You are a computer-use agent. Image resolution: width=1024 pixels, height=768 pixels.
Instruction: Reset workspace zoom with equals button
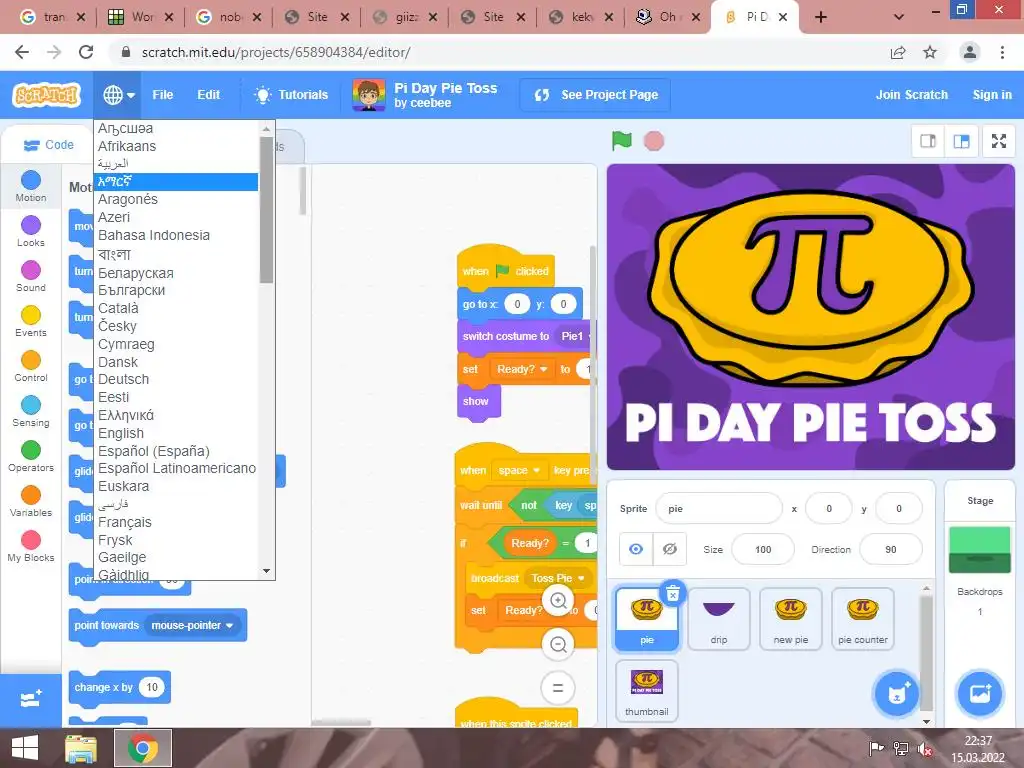coord(558,688)
